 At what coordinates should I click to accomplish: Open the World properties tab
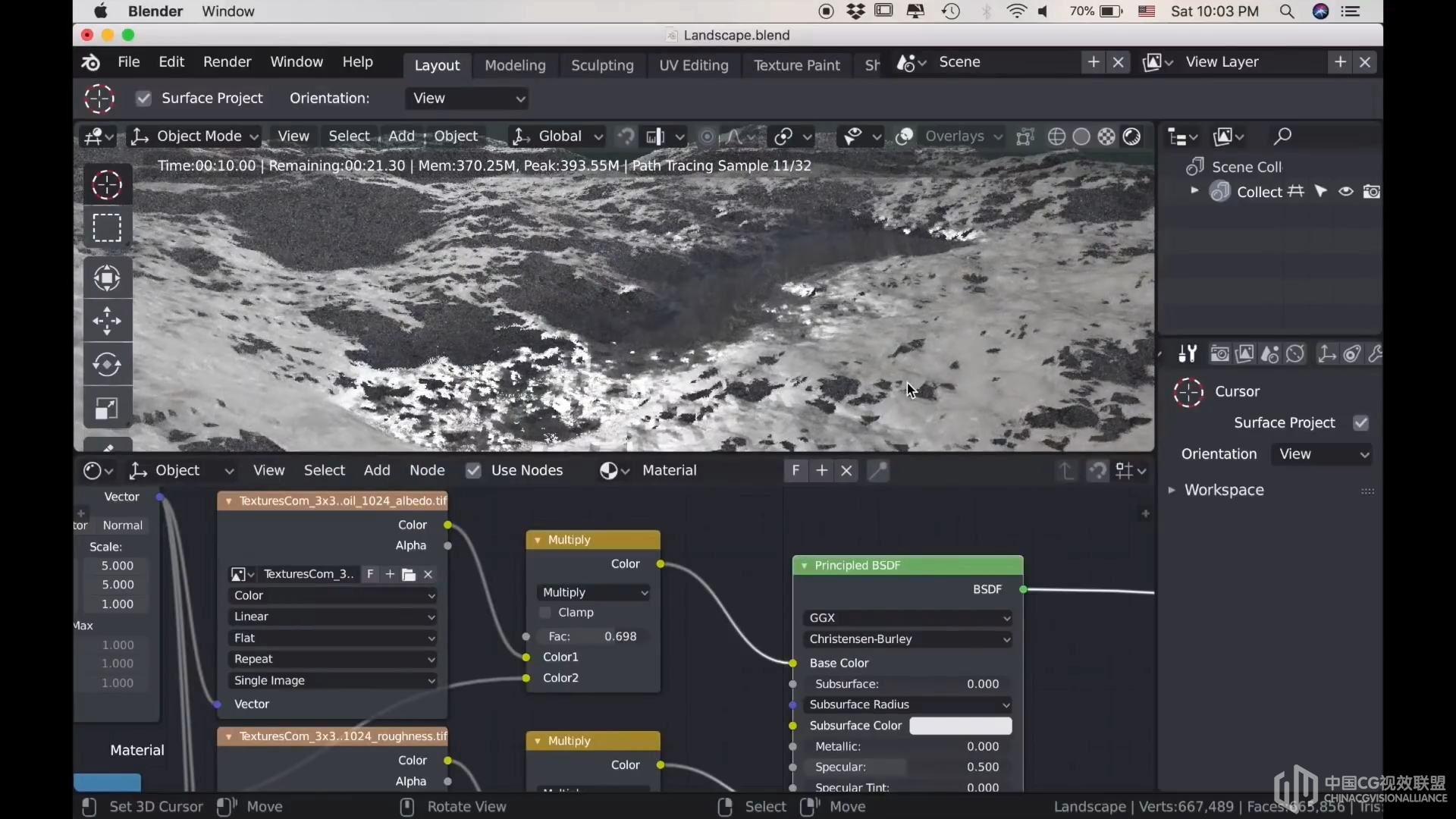(x=1295, y=354)
